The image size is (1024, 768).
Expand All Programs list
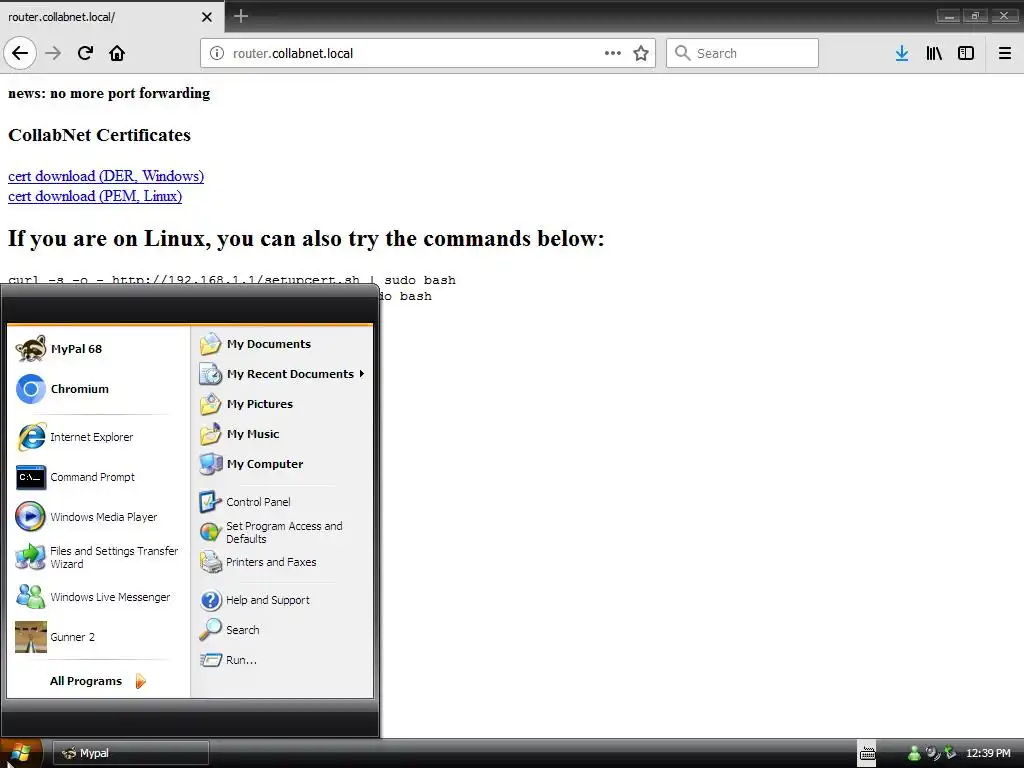coord(97,681)
